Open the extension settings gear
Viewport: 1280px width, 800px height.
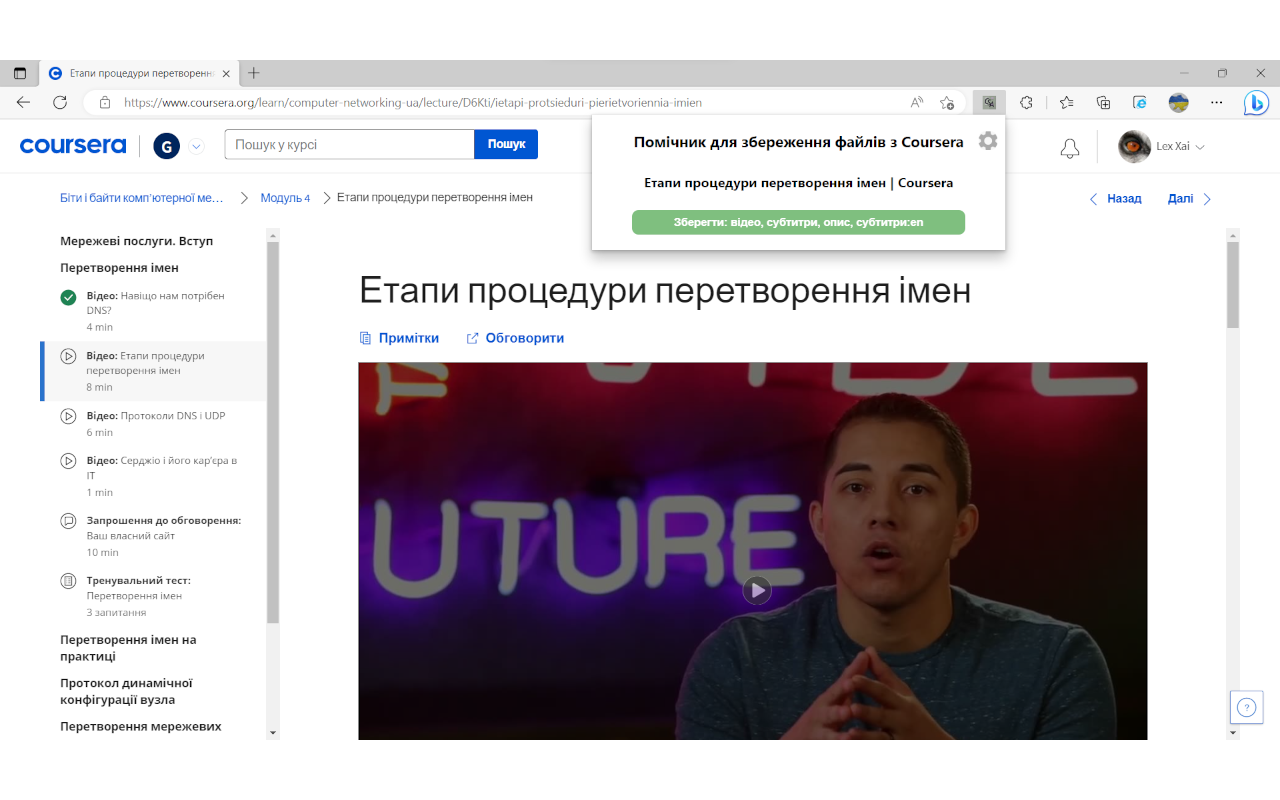click(988, 141)
